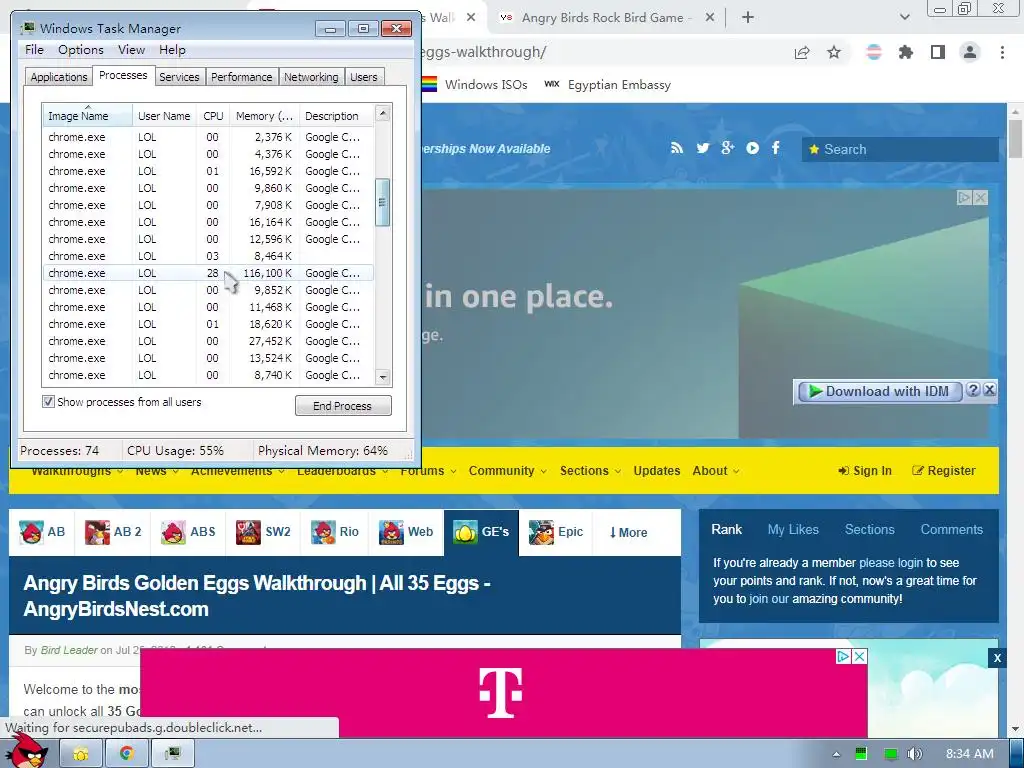The height and width of the screenshot is (768, 1024).
Task: Open Chrome extensions puzzle icon
Action: click(905, 52)
